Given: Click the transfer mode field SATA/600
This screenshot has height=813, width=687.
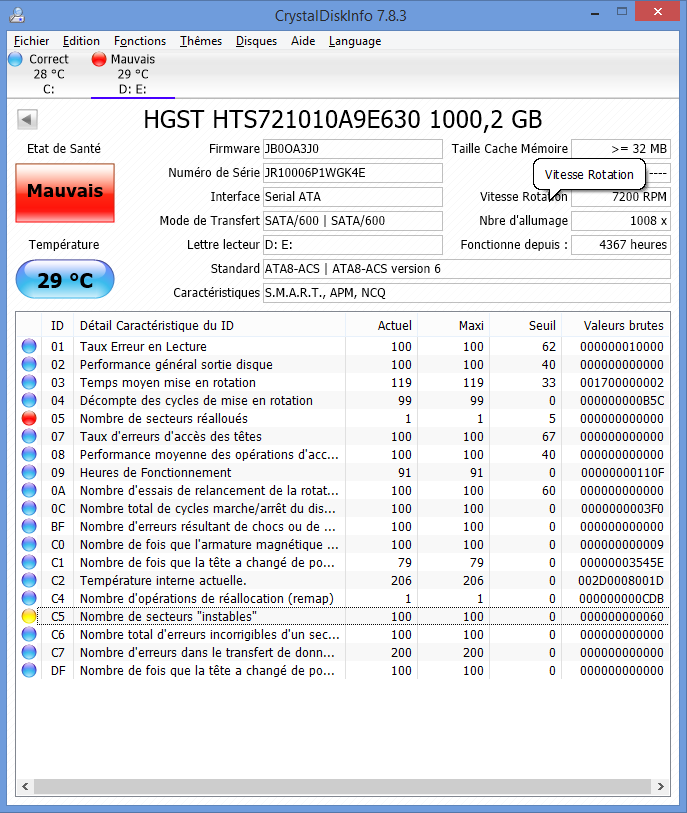Looking at the screenshot, I should (353, 221).
